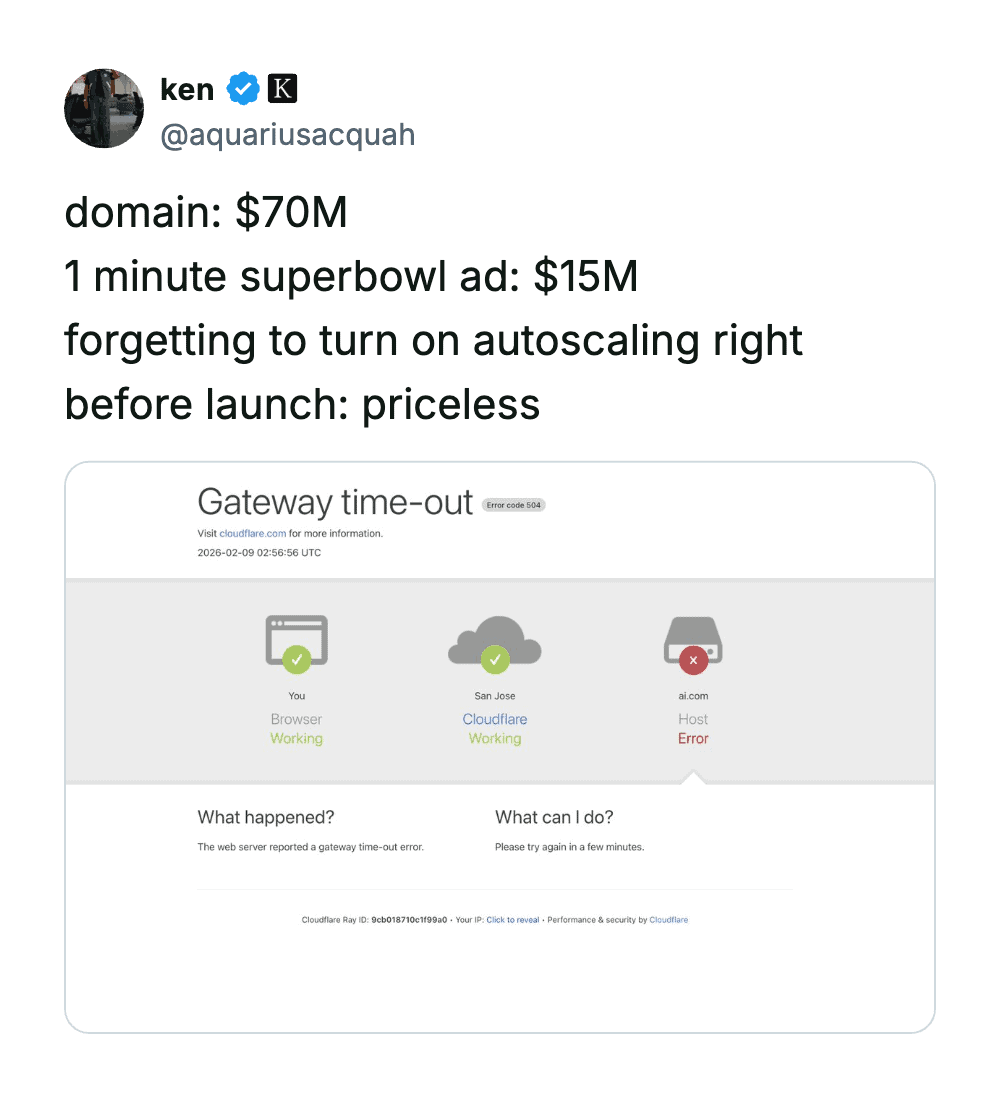Open the @aquariusacquah handle link
This screenshot has width=1000, height=1098.
click(x=288, y=135)
